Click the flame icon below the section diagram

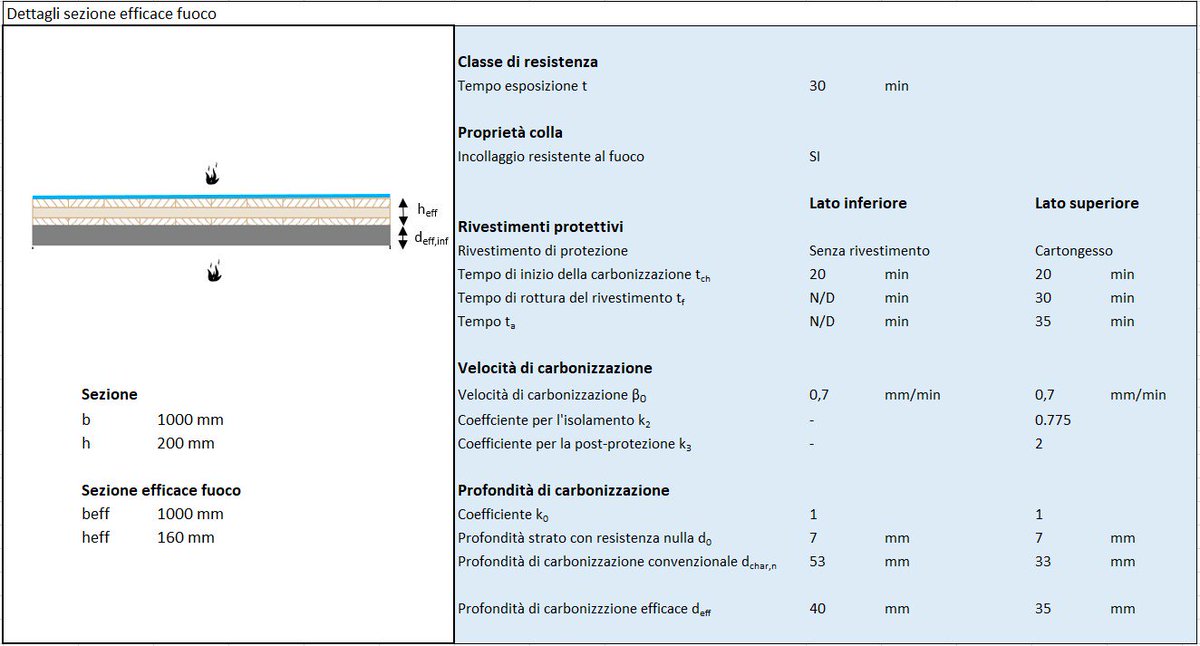[212, 271]
